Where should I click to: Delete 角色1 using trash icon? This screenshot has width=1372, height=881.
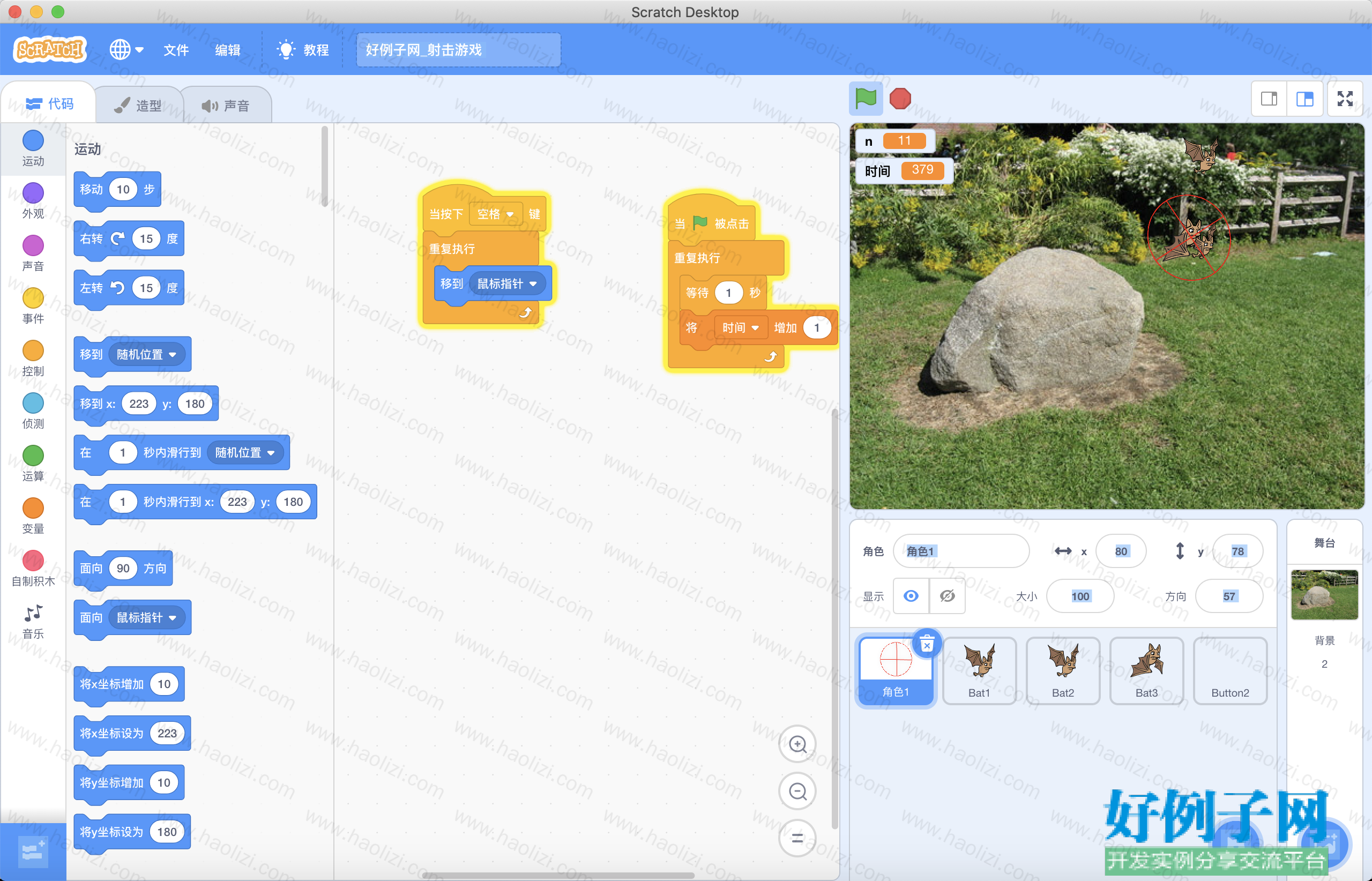point(927,644)
